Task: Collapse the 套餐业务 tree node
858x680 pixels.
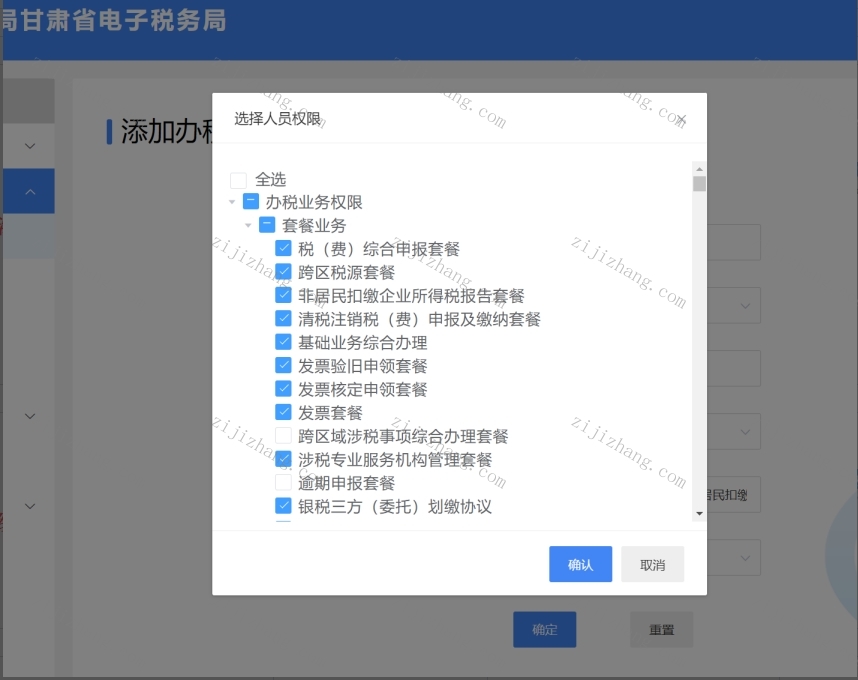Action: tap(248, 225)
